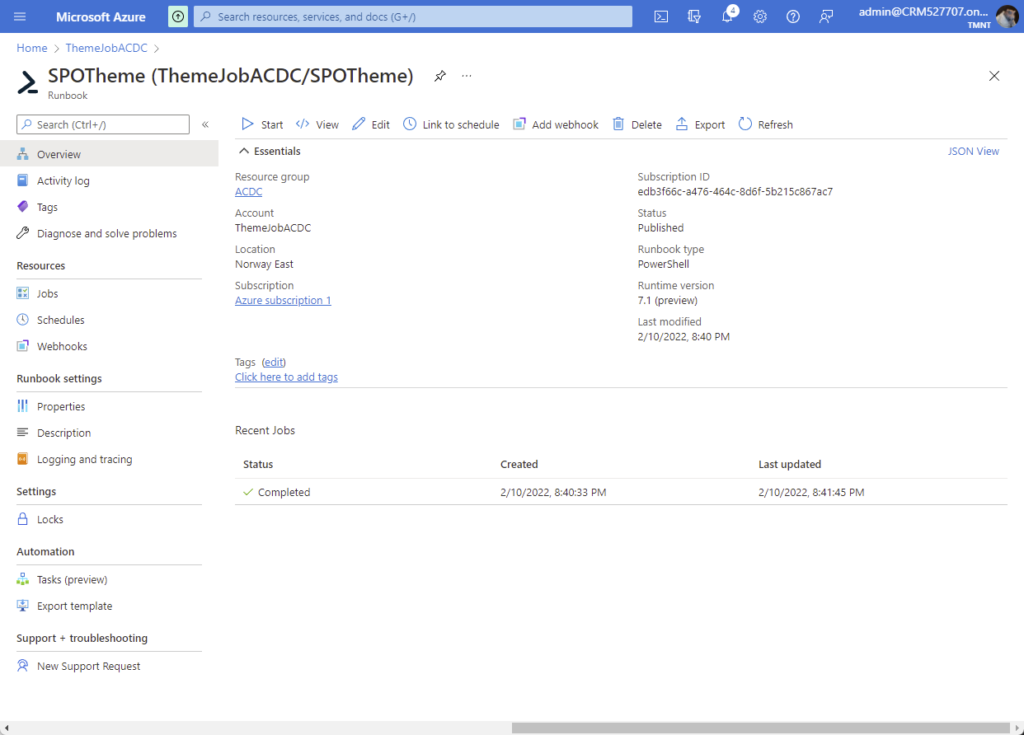Image resolution: width=1024 pixels, height=735 pixels.
Task: Open Cloud Shell from the top bar
Action: (661, 16)
